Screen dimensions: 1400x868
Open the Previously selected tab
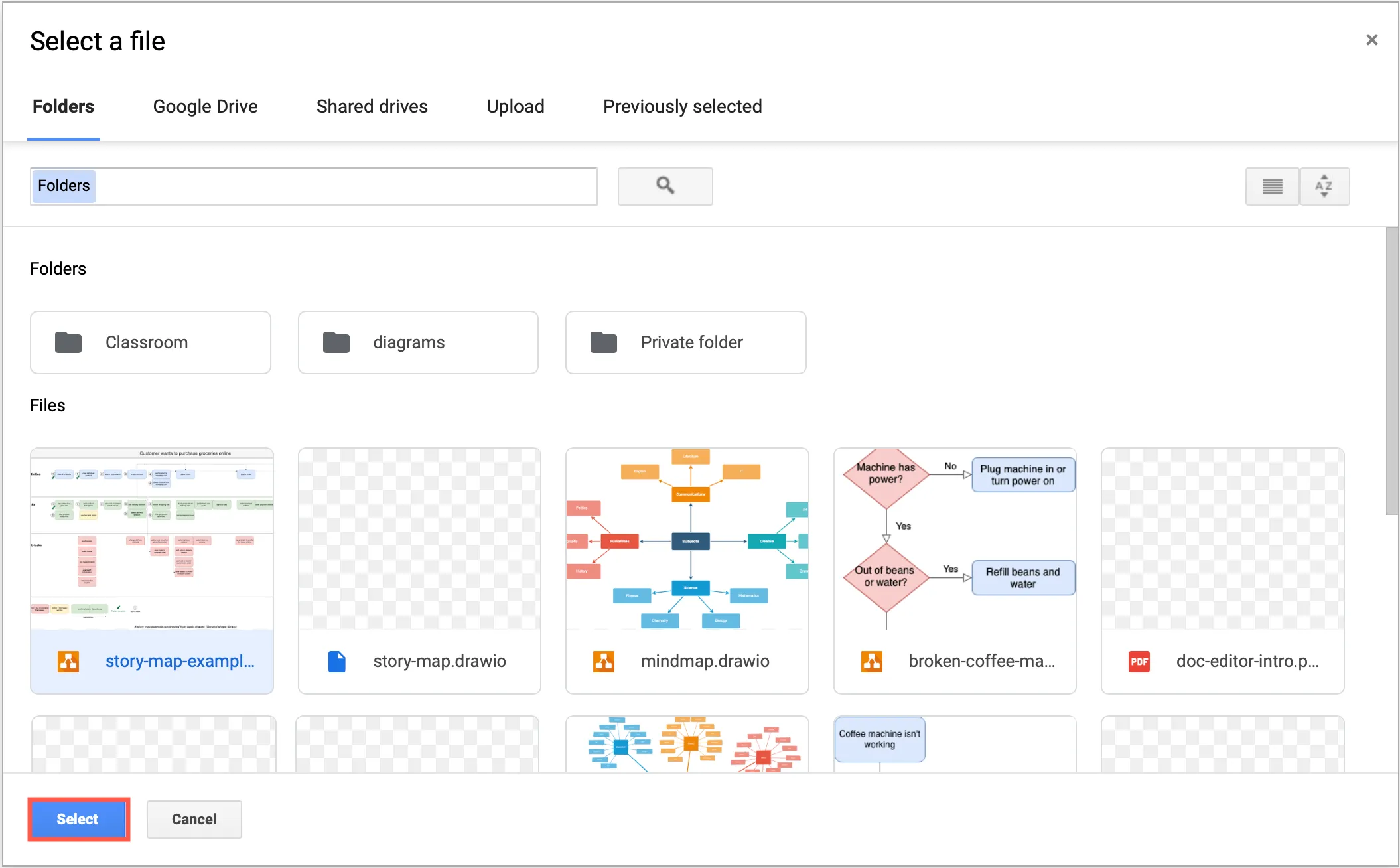coord(682,106)
